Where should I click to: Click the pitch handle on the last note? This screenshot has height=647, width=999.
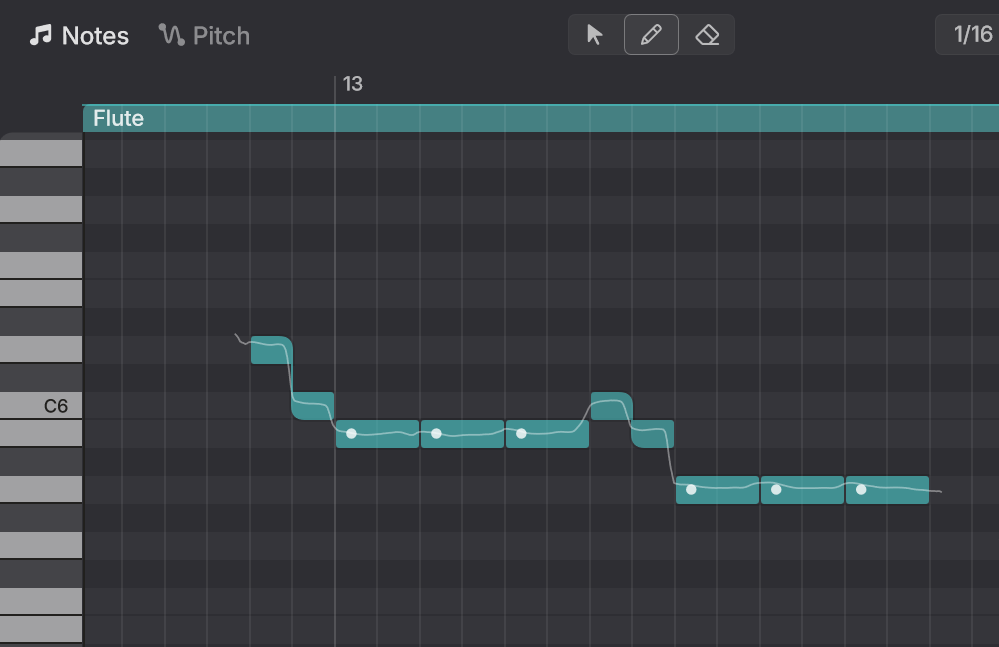(x=861, y=490)
